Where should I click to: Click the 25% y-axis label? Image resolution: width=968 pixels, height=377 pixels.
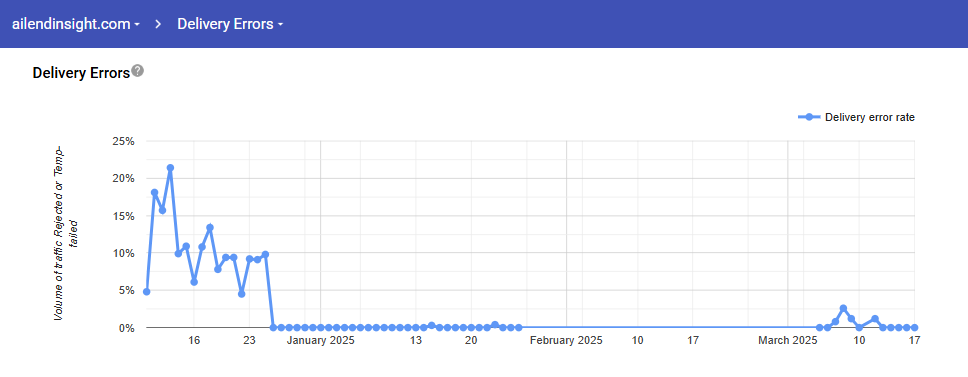point(123,141)
